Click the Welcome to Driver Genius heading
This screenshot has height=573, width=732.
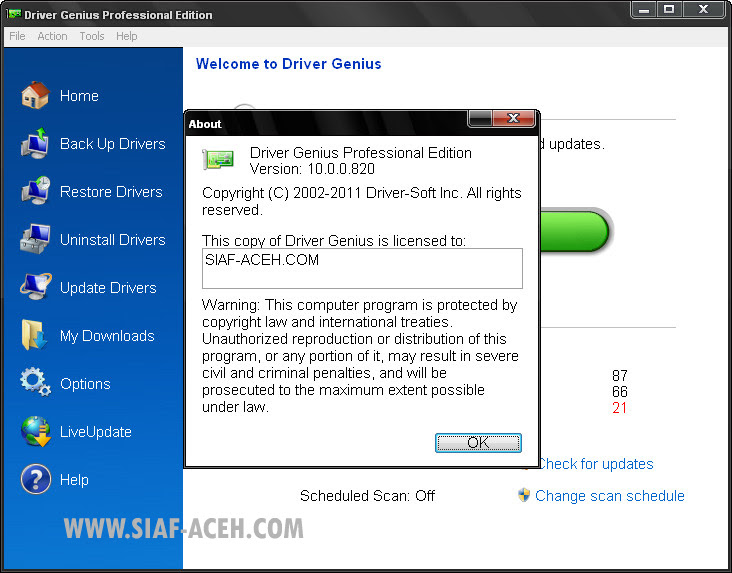[289, 64]
